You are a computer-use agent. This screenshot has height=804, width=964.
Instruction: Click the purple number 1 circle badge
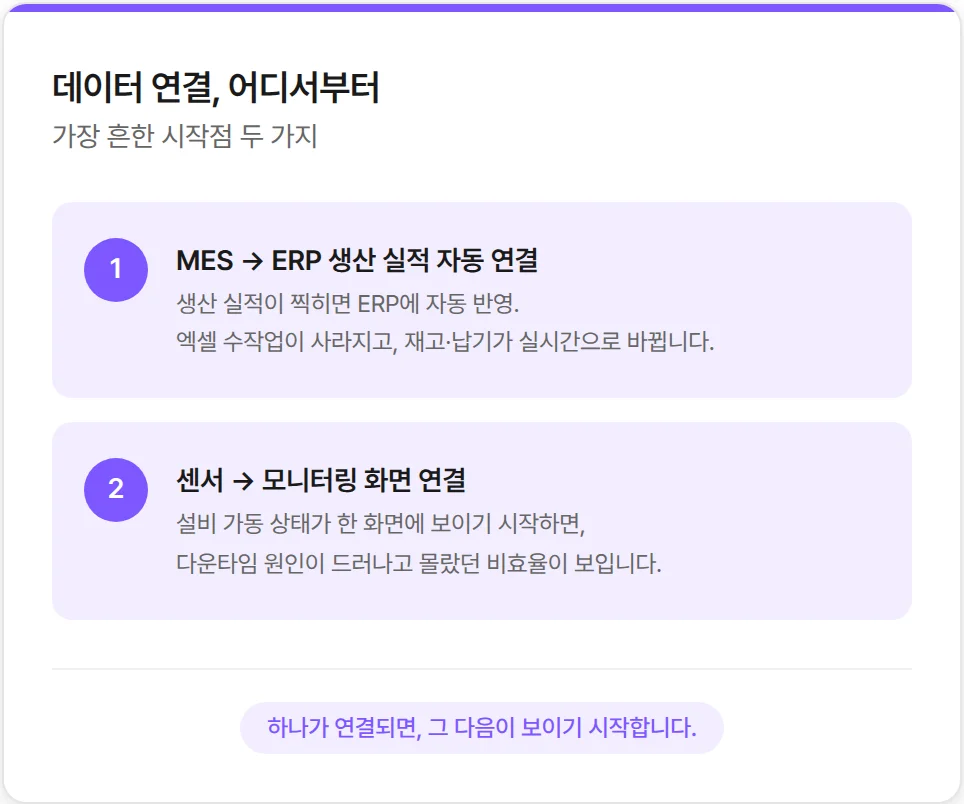116,269
